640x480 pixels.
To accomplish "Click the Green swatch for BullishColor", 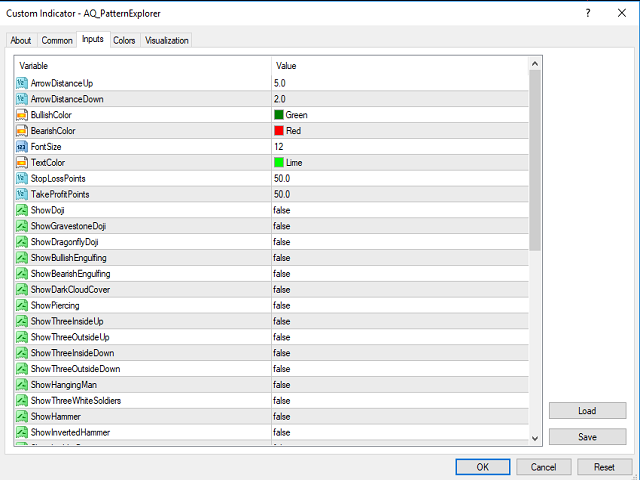I will 279,115.
